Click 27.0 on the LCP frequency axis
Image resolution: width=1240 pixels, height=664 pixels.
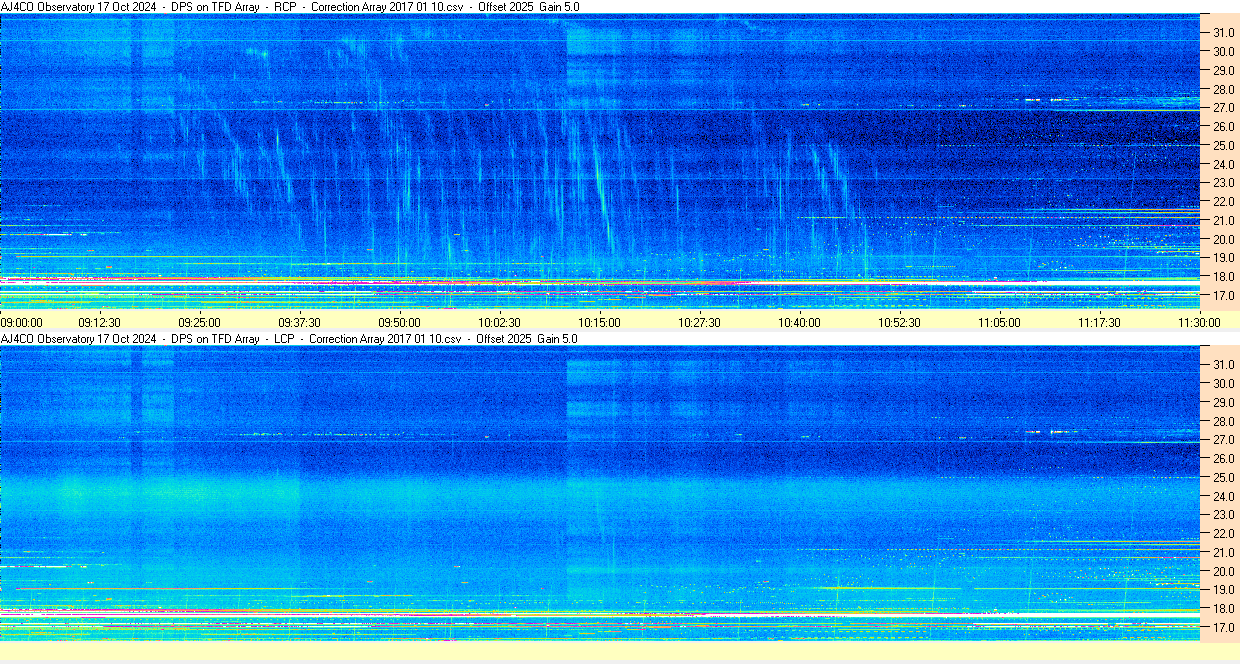(x=1224, y=439)
